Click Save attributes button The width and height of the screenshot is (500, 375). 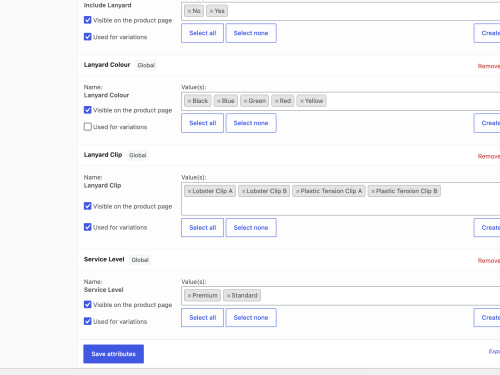[114, 354]
